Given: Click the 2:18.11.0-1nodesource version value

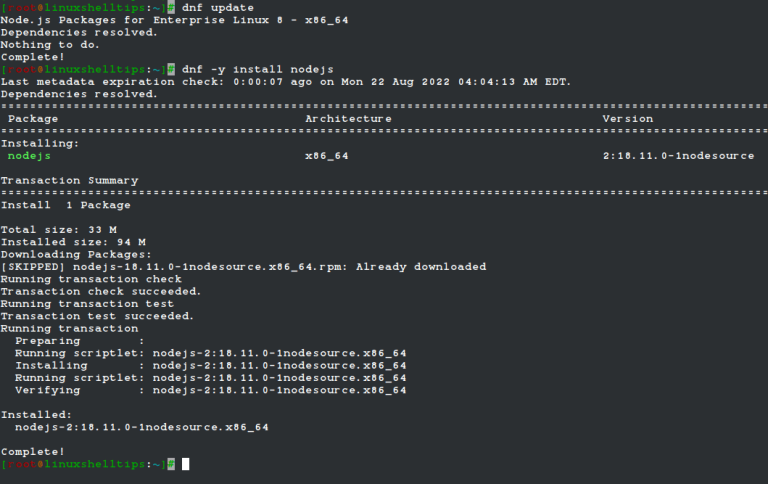Looking at the screenshot, I should pos(678,156).
